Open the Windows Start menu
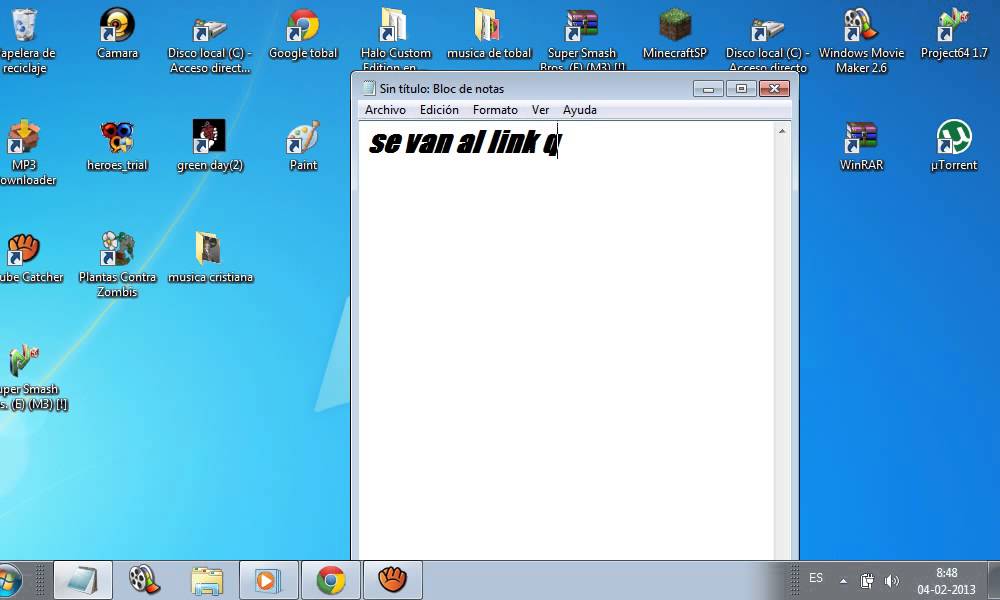1000x600 pixels. [x=9, y=580]
